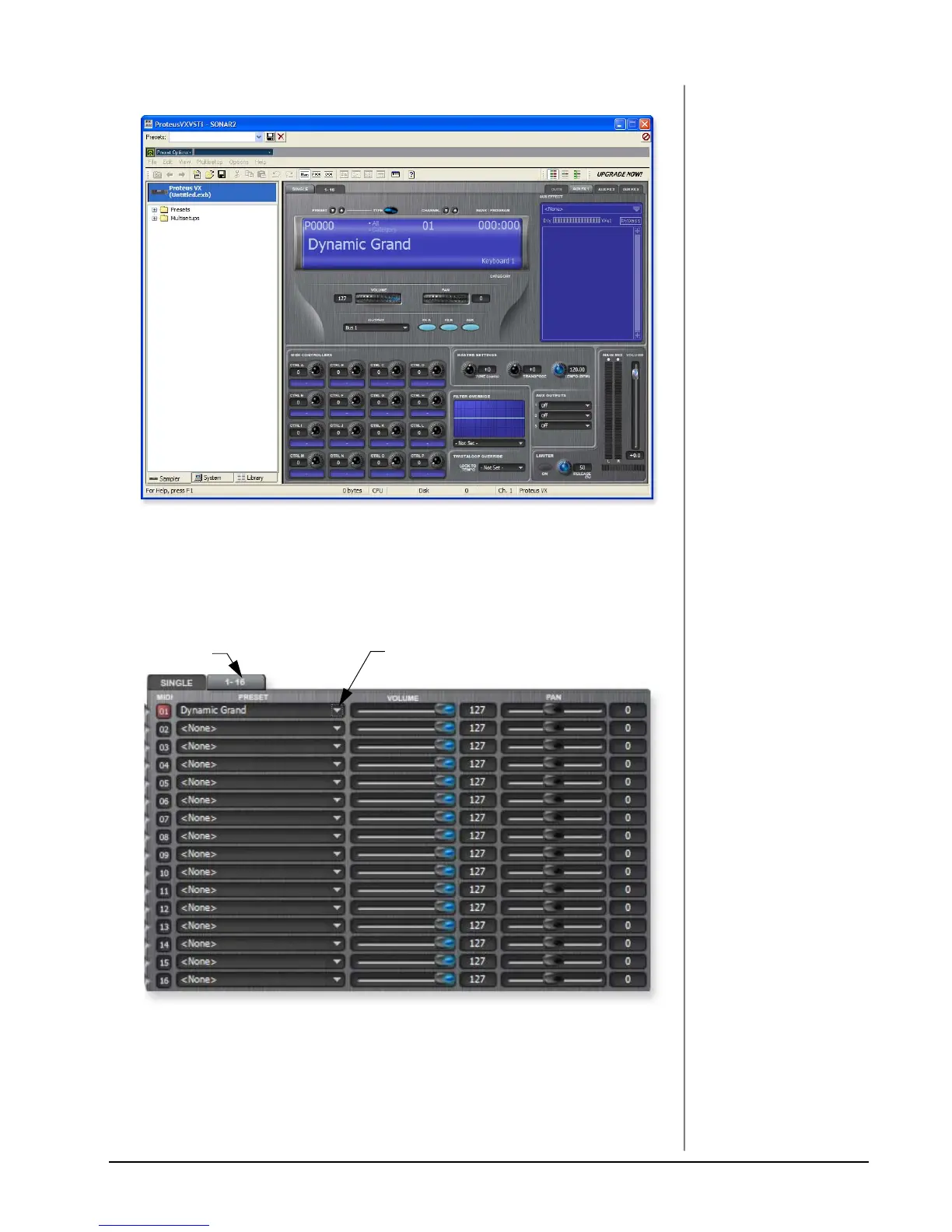Switch to the AUX FX 2 tab

606,189
